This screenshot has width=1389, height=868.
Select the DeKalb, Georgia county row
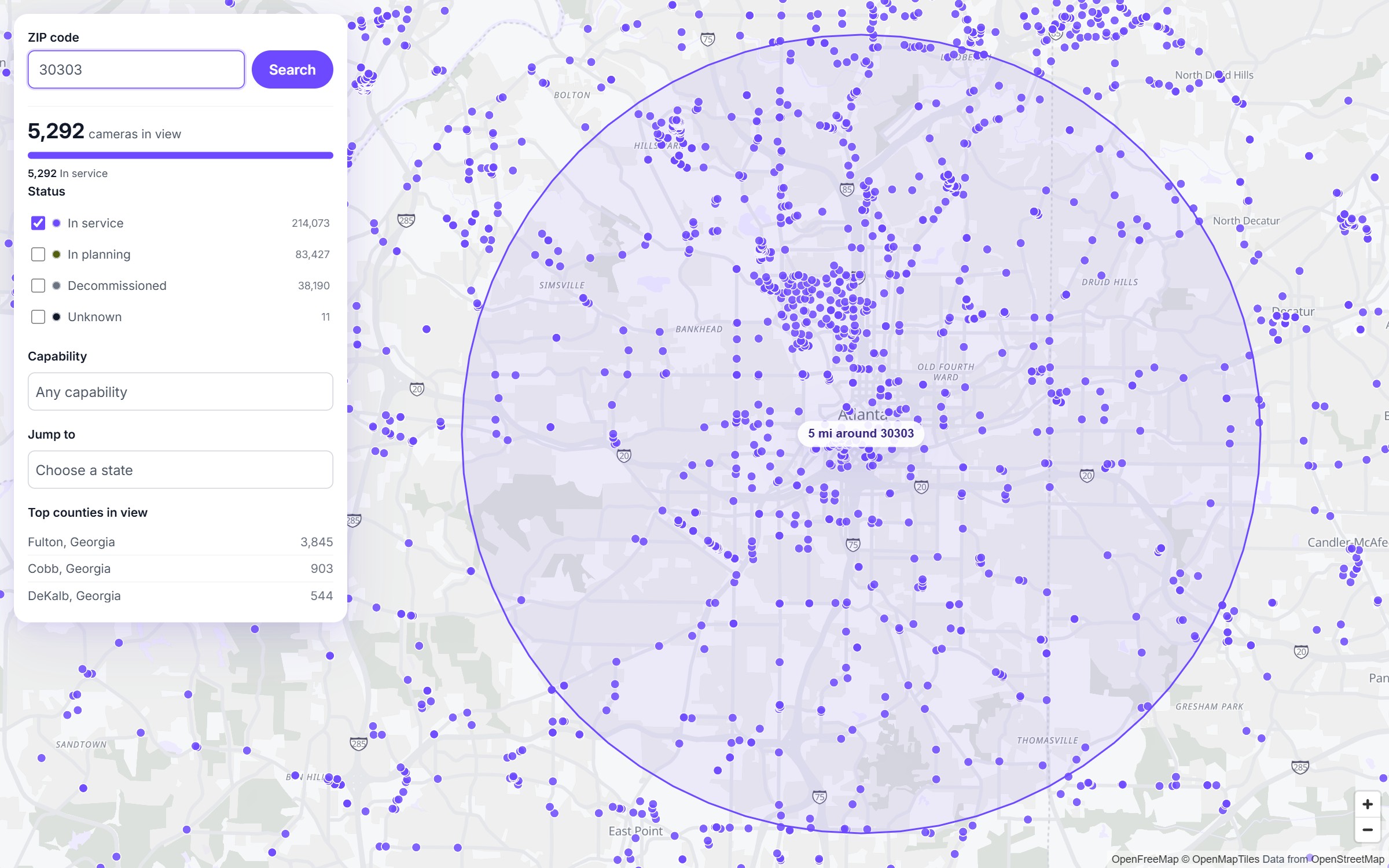[x=180, y=596]
